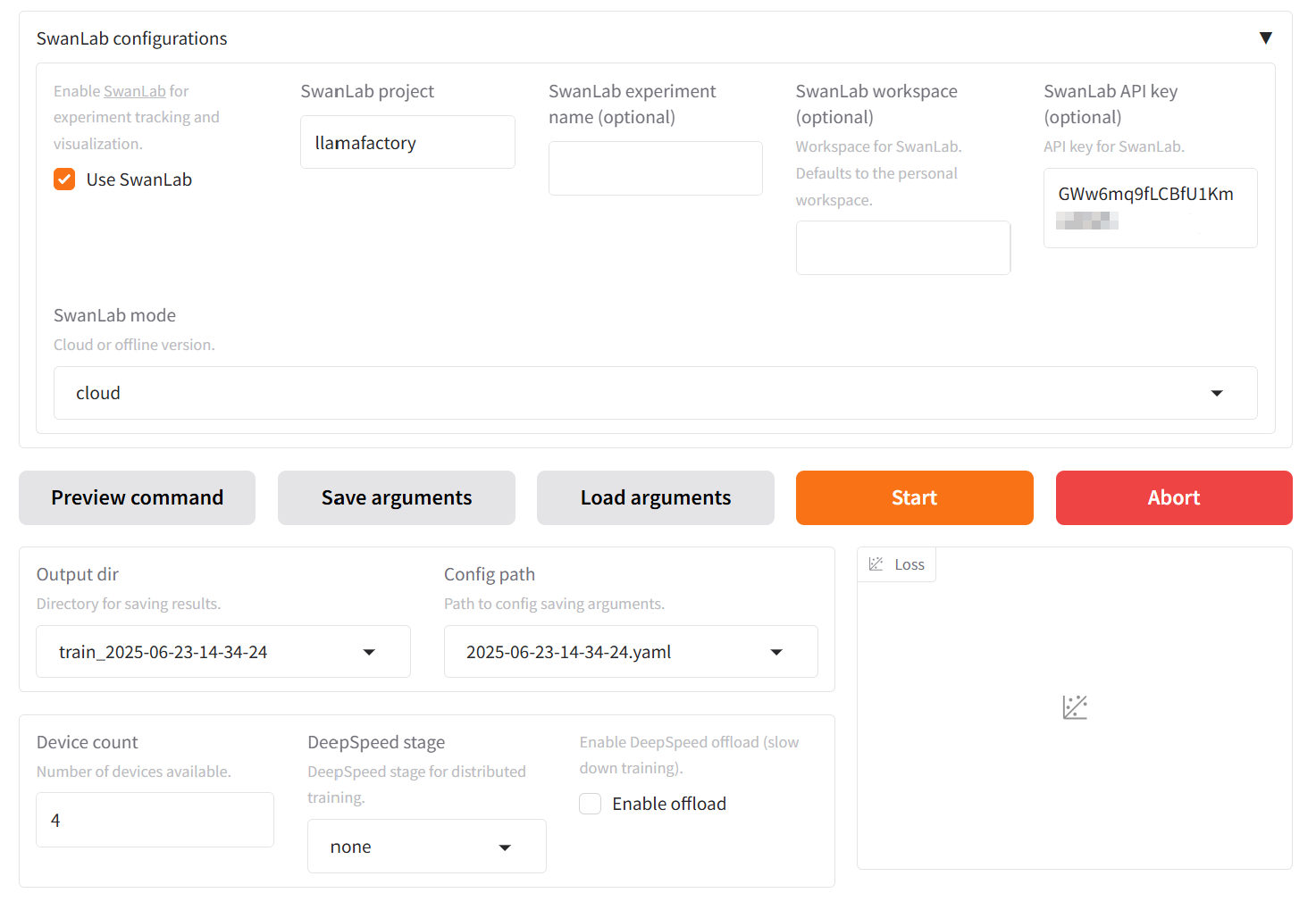The height and width of the screenshot is (918, 1316).
Task: Open the SwanLab link in description
Action: tap(134, 91)
